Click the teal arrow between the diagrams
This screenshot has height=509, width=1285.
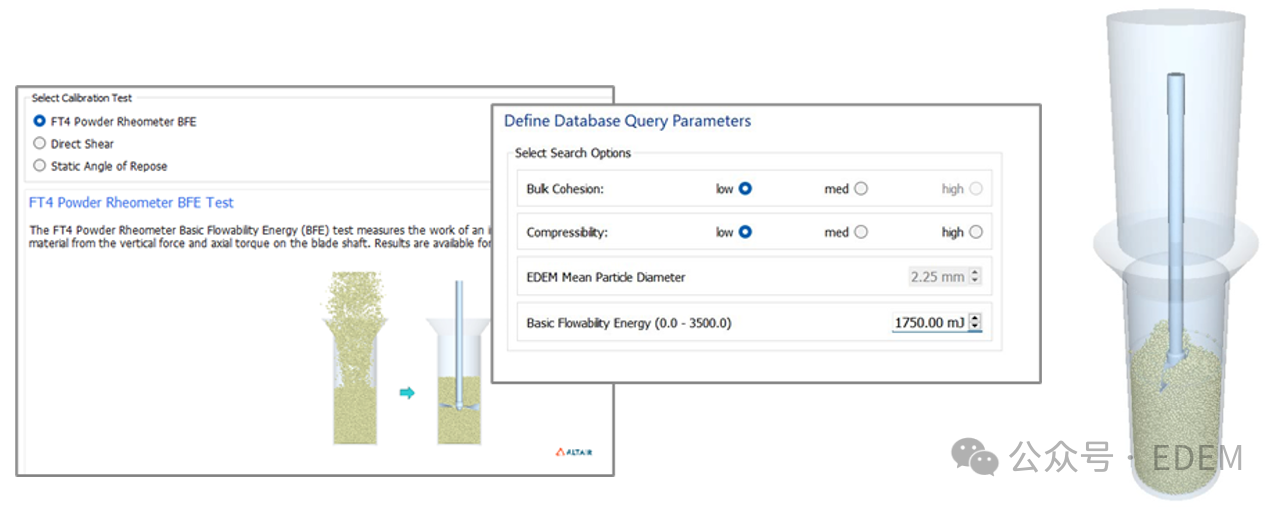pos(407,393)
